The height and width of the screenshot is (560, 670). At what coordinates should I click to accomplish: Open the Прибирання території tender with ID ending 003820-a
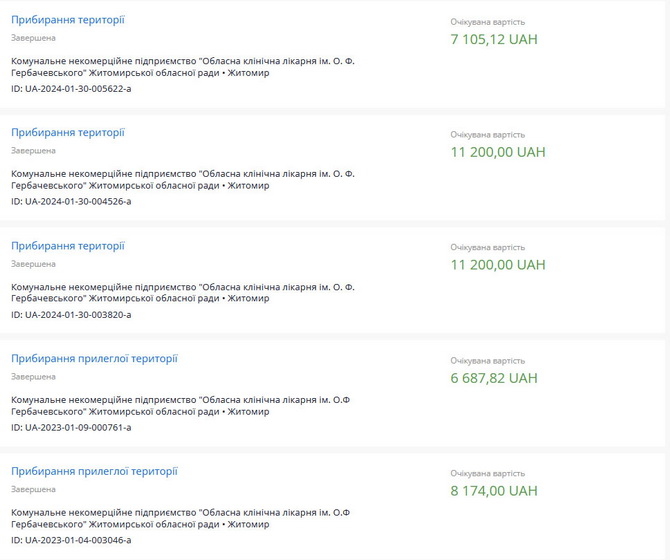point(68,246)
